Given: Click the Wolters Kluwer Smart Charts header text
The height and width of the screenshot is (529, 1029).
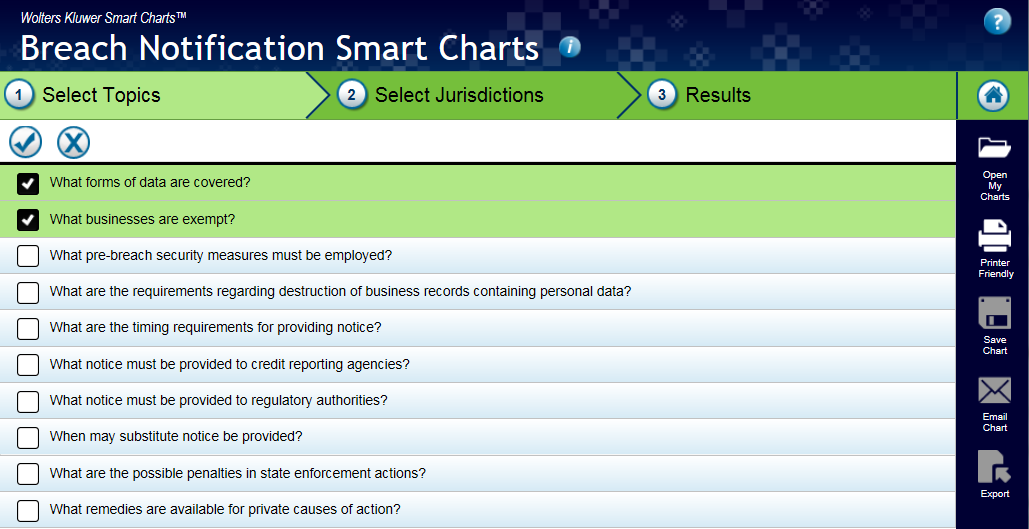Looking at the screenshot, I should point(104,18).
